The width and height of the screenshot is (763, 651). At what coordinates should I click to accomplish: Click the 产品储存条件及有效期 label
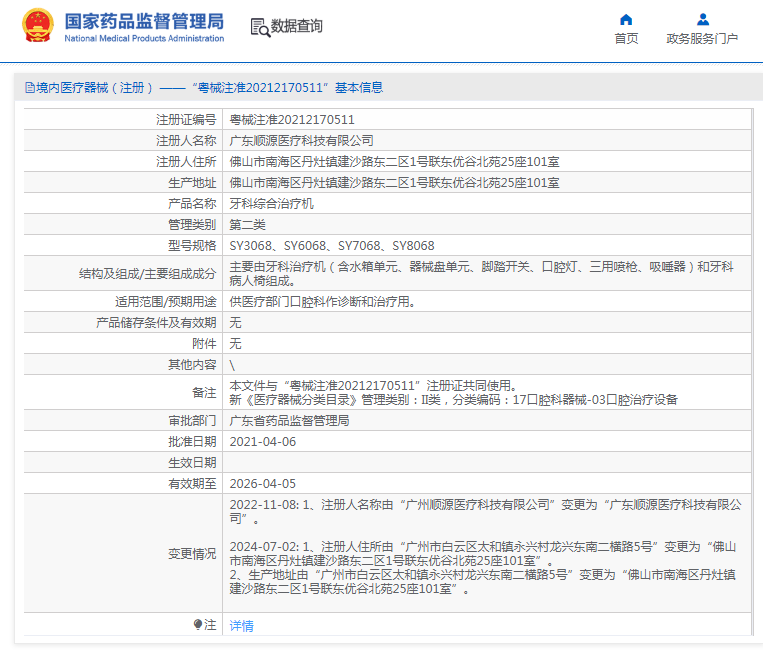click(x=156, y=323)
